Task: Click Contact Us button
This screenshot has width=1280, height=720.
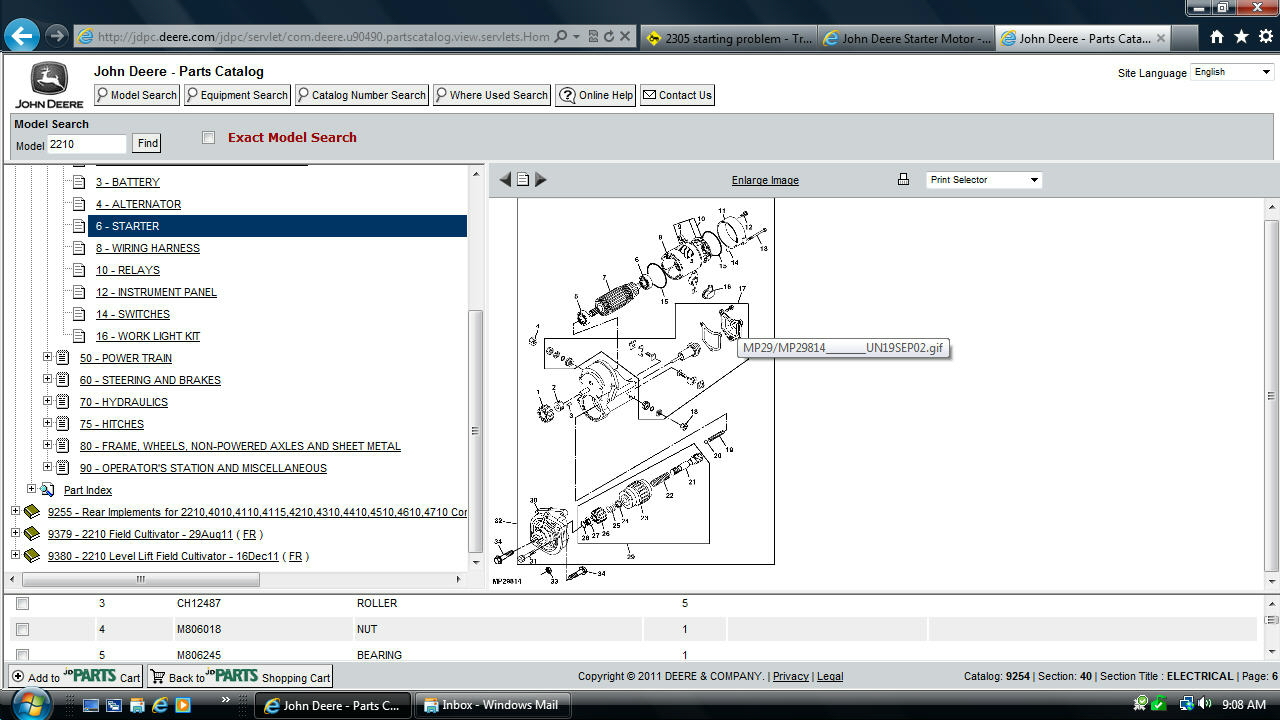Action: [677, 95]
